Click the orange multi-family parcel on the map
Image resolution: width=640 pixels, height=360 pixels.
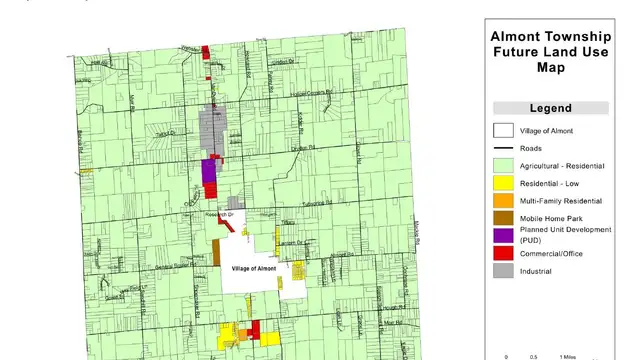pyautogui.click(x=243, y=335)
